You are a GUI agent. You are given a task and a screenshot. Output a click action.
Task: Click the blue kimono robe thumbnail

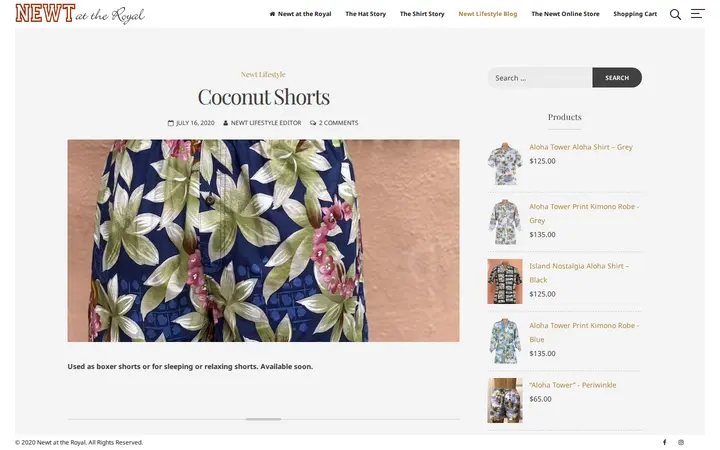(505, 341)
